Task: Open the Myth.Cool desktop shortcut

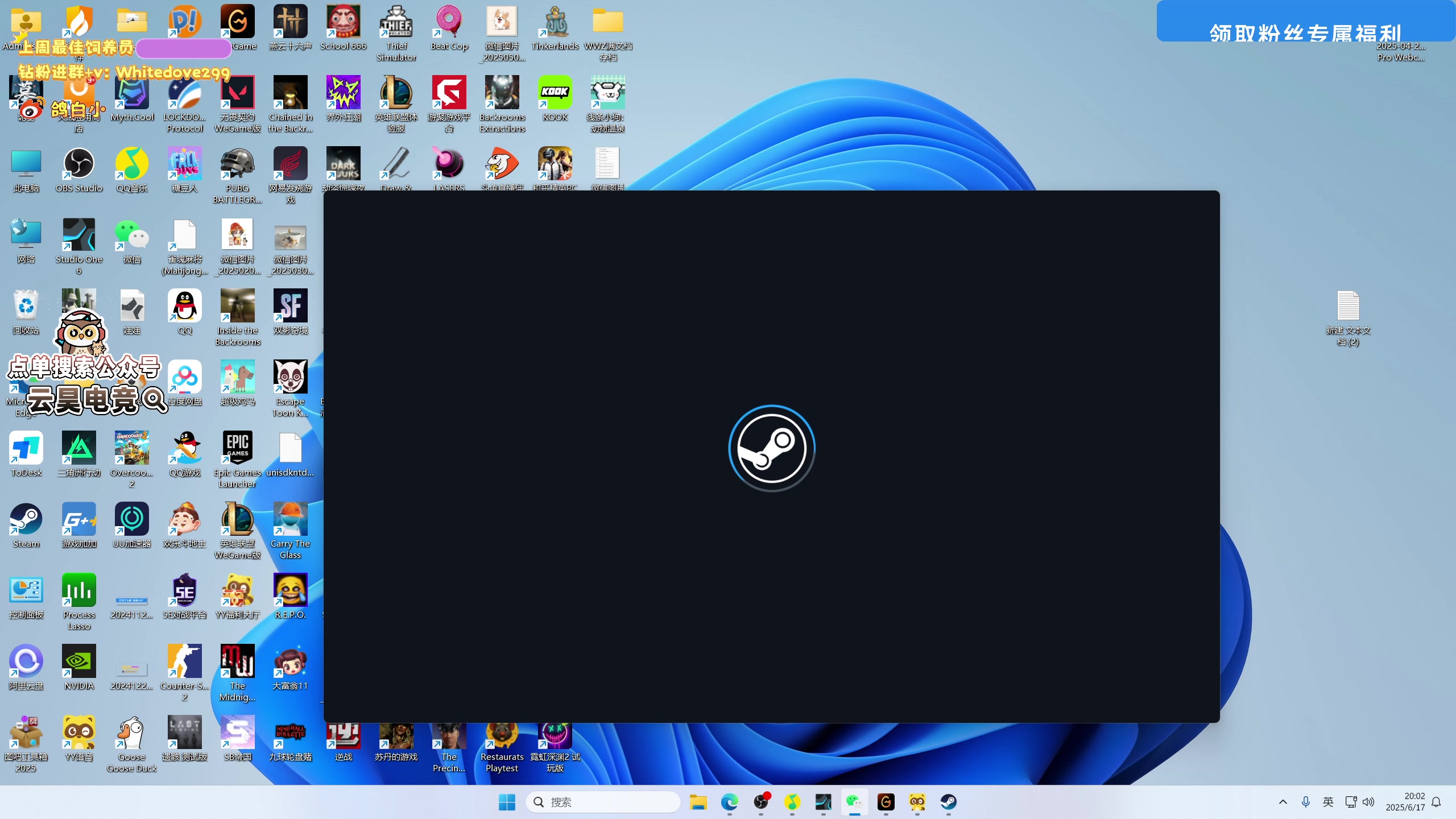Action: pyautogui.click(x=132, y=98)
